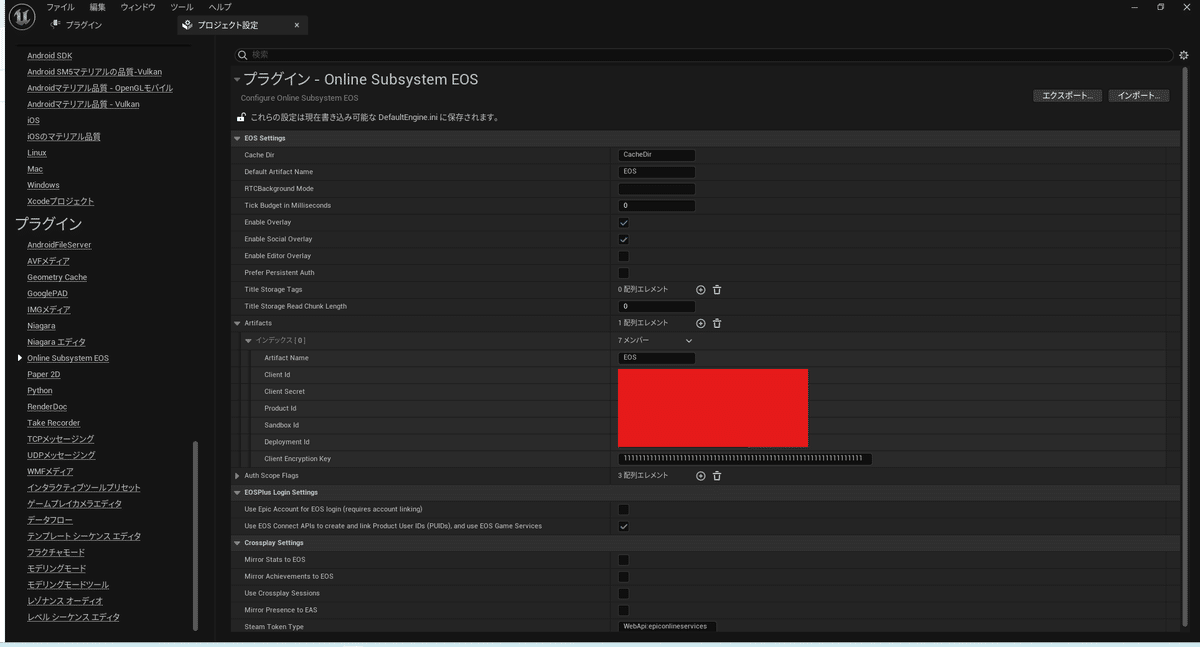Image resolution: width=1200 pixels, height=647 pixels.
Task: Enable the Prefer Persistent Auth checkbox
Action: pyautogui.click(x=624, y=272)
